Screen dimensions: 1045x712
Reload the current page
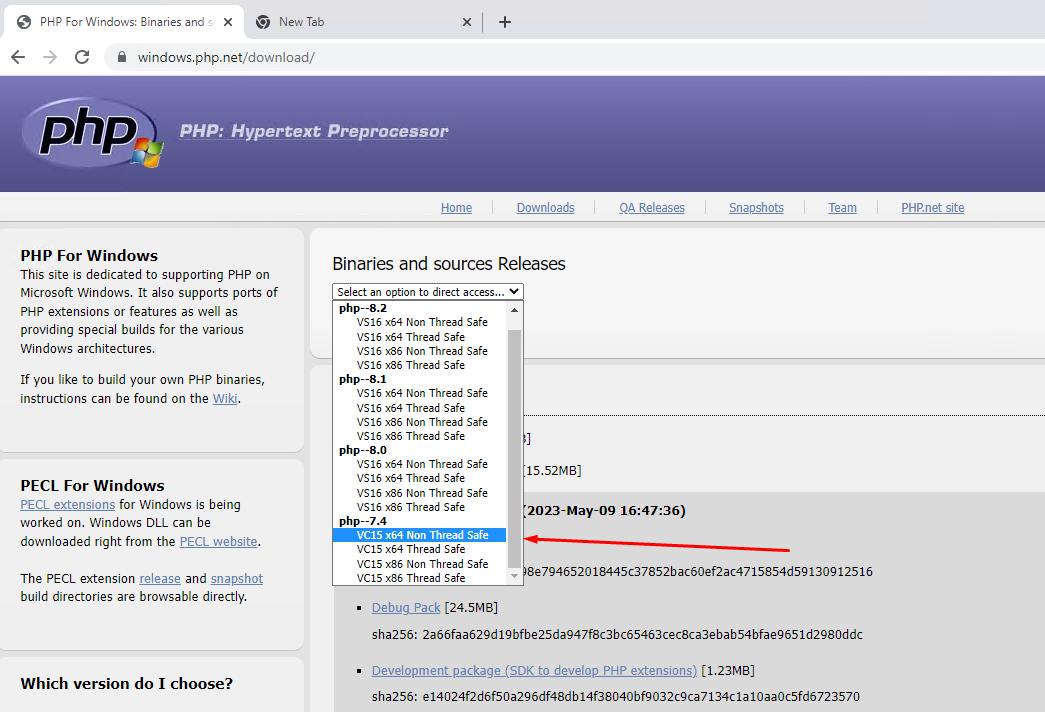pyautogui.click(x=83, y=57)
